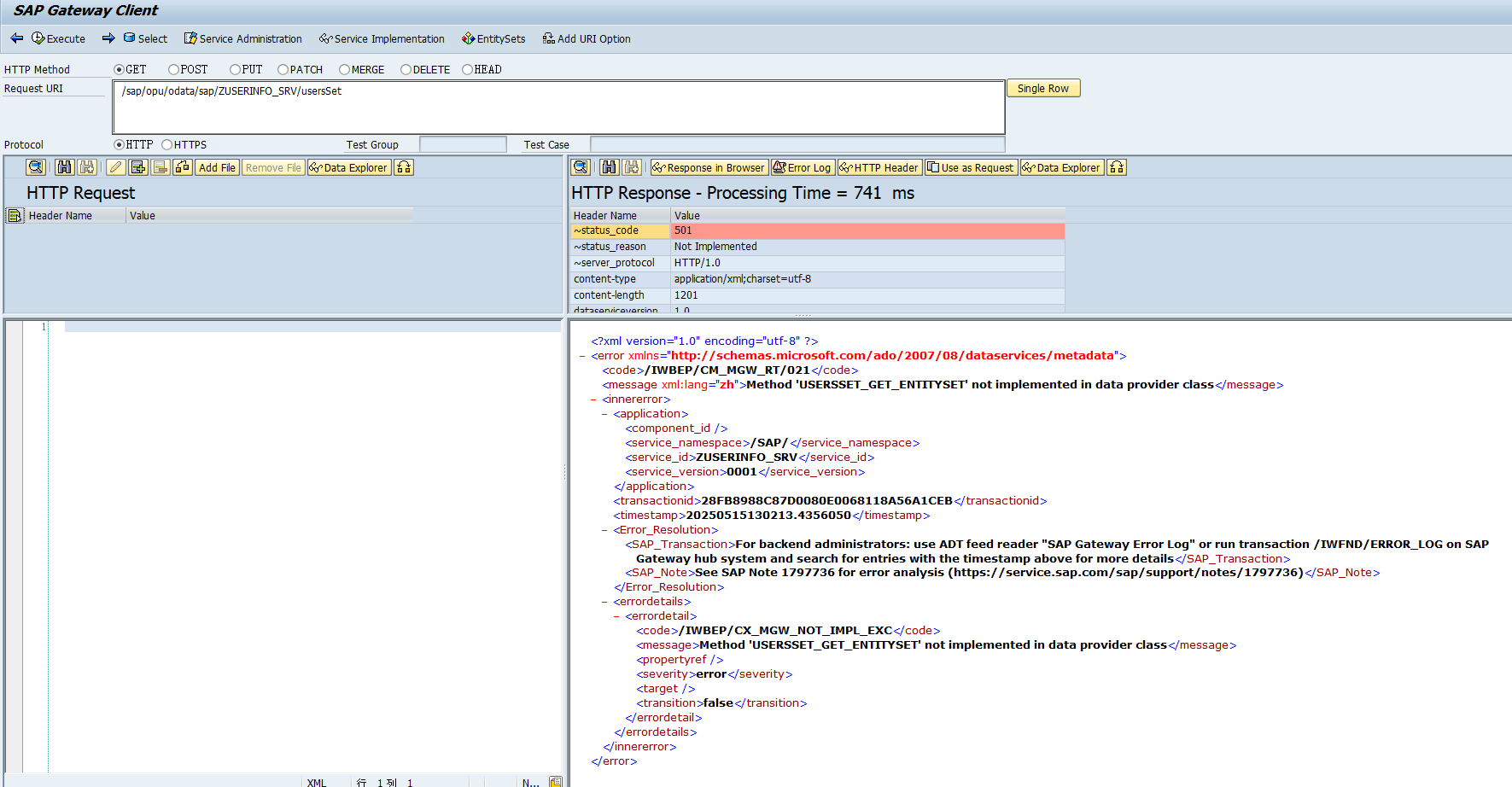Collapse the Error_Resolution element
Viewport: 1512px width, 787px height.
[x=604, y=529]
